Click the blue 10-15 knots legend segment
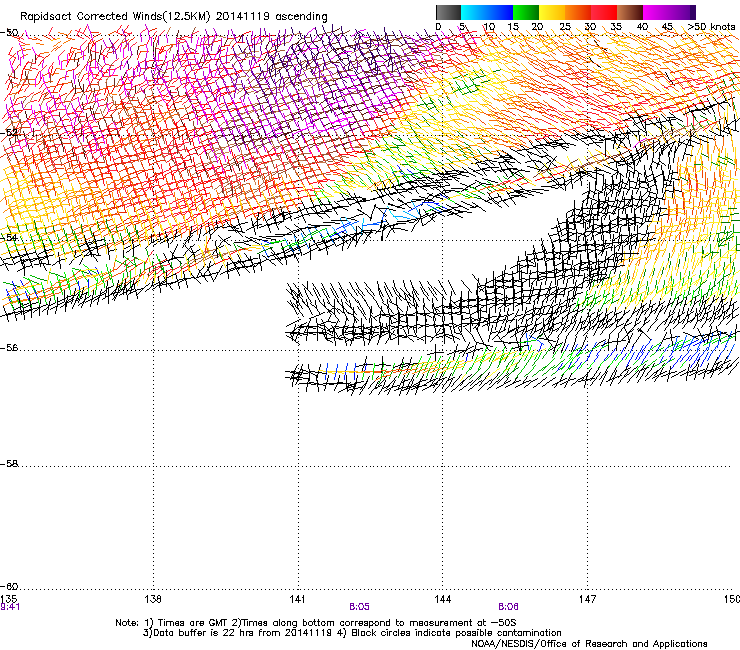The width and height of the screenshot is (740, 650). [500, 12]
